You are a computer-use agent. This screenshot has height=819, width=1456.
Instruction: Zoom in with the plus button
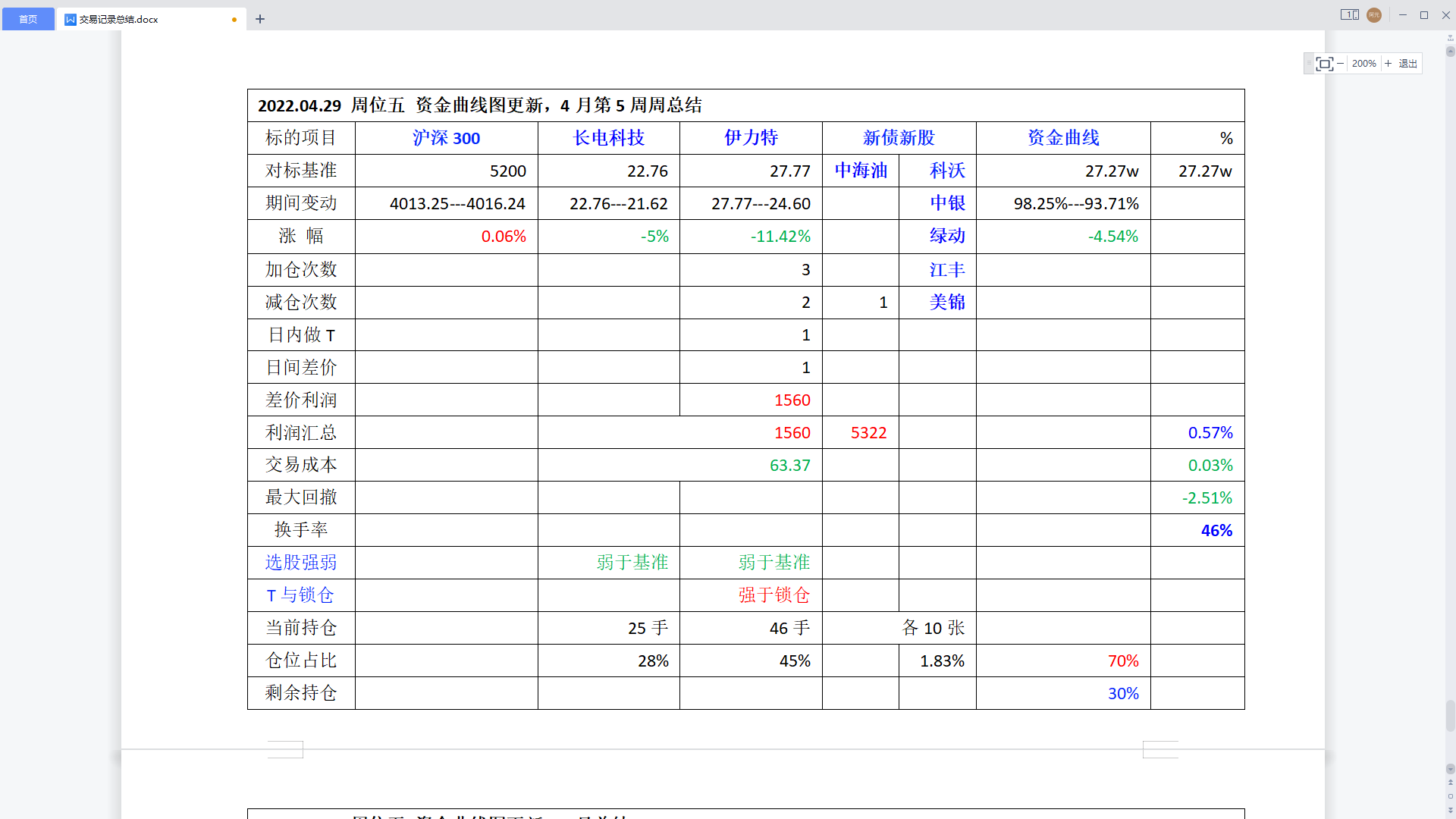pyautogui.click(x=1389, y=64)
